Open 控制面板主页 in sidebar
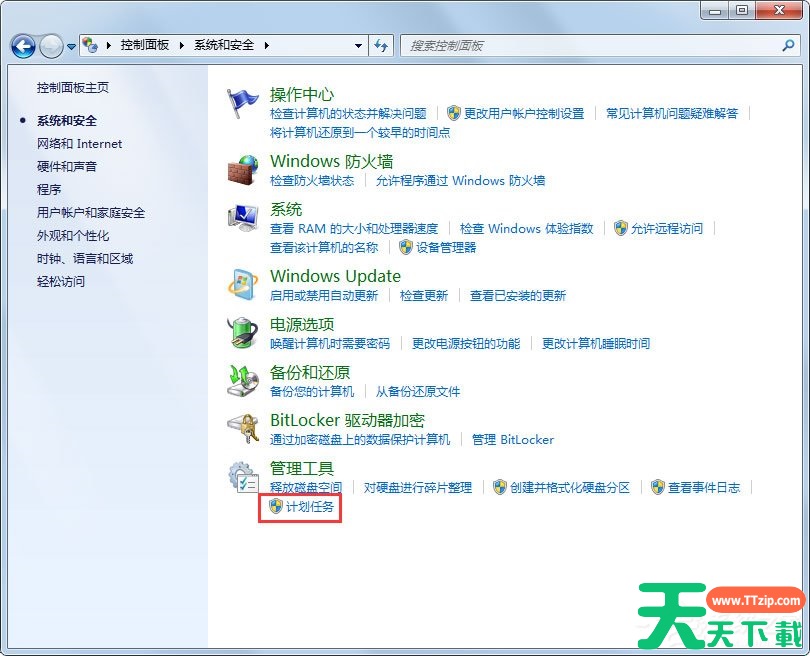The height and width of the screenshot is (656, 810). click(x=73, y=88)
